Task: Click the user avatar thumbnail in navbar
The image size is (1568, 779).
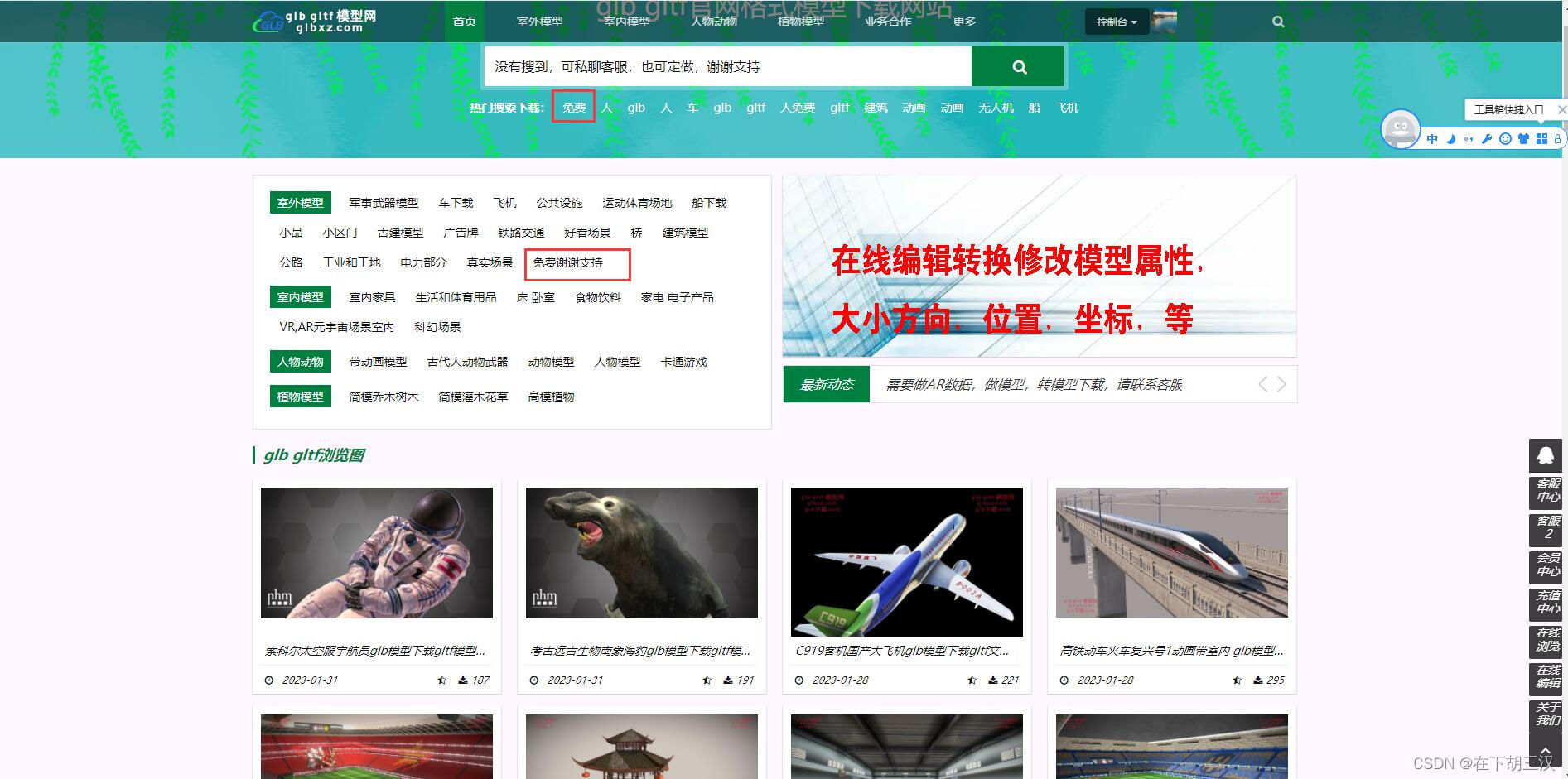Action: pos(1165,22)
